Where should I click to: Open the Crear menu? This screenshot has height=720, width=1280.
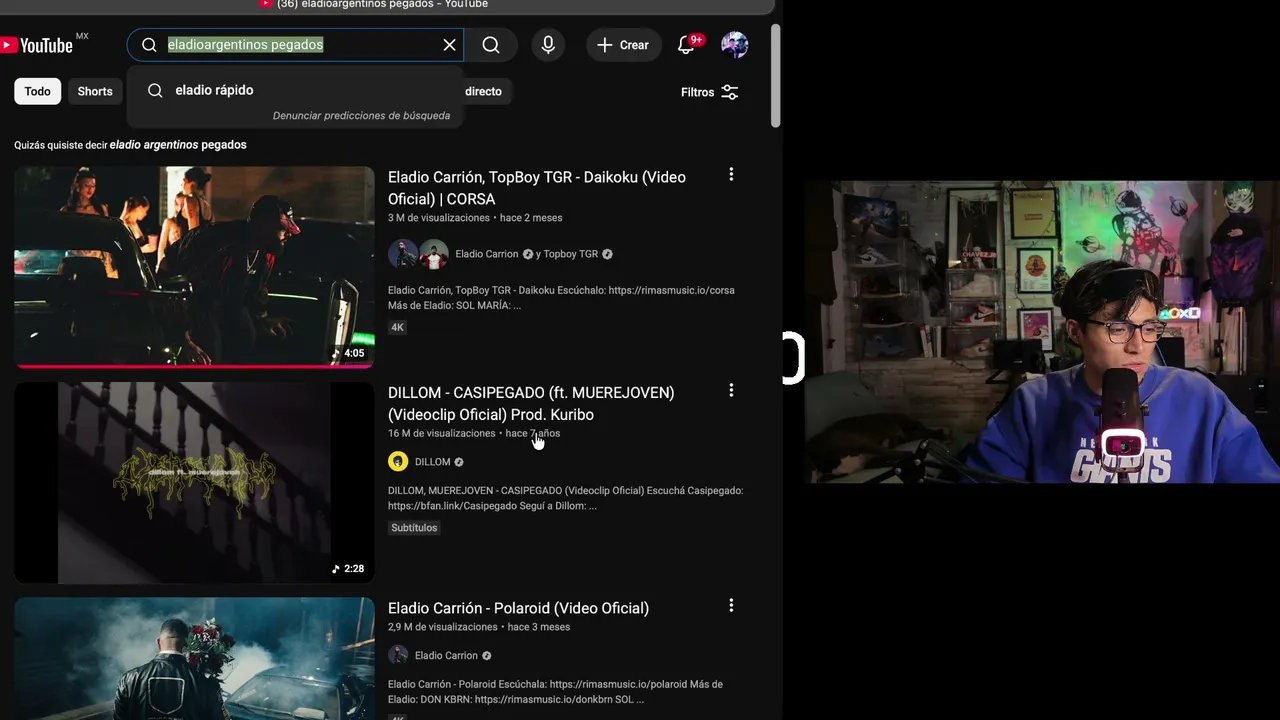click(x=624, y=45)
